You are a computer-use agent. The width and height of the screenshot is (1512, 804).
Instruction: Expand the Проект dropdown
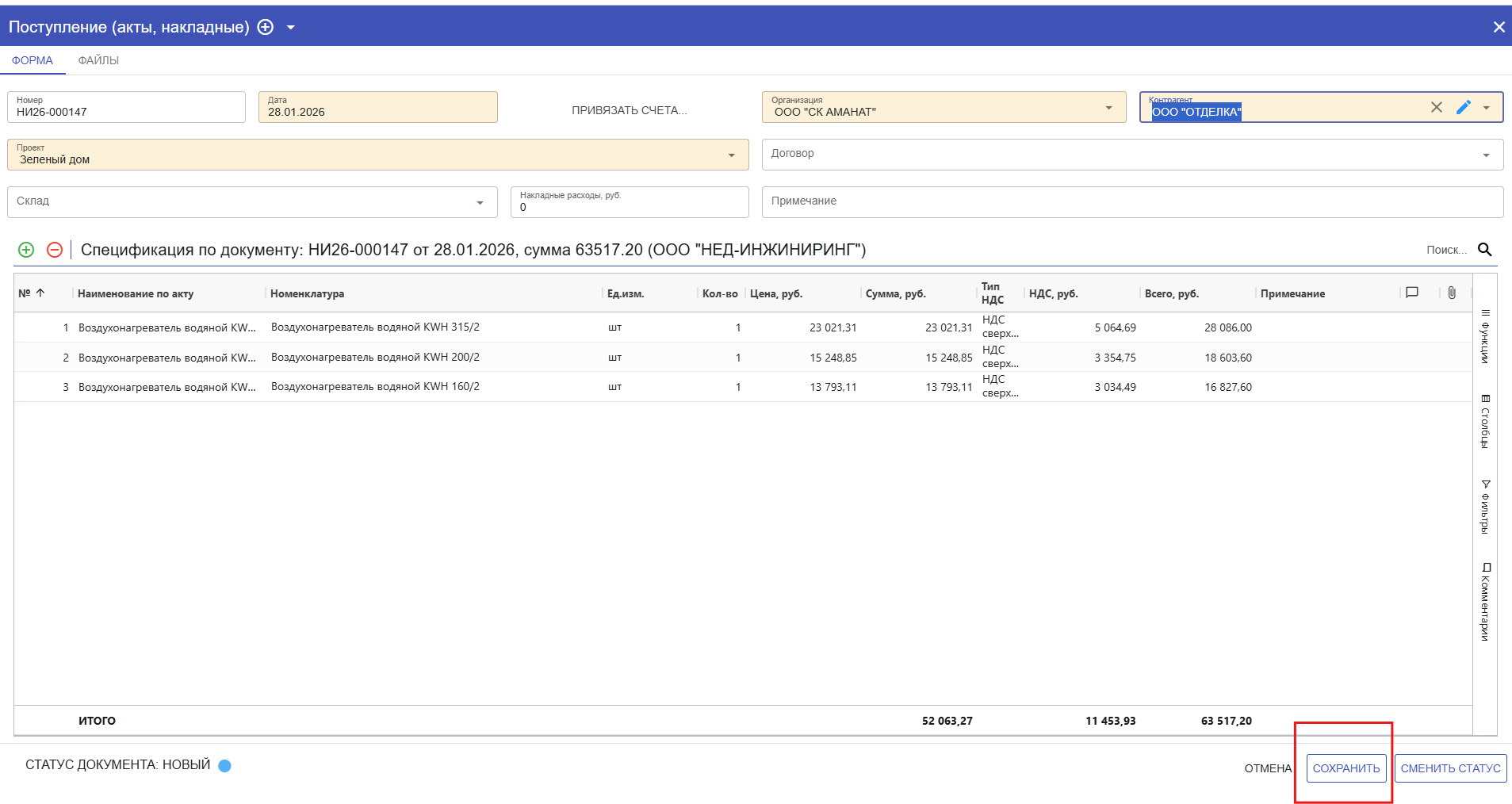(731, 155)
